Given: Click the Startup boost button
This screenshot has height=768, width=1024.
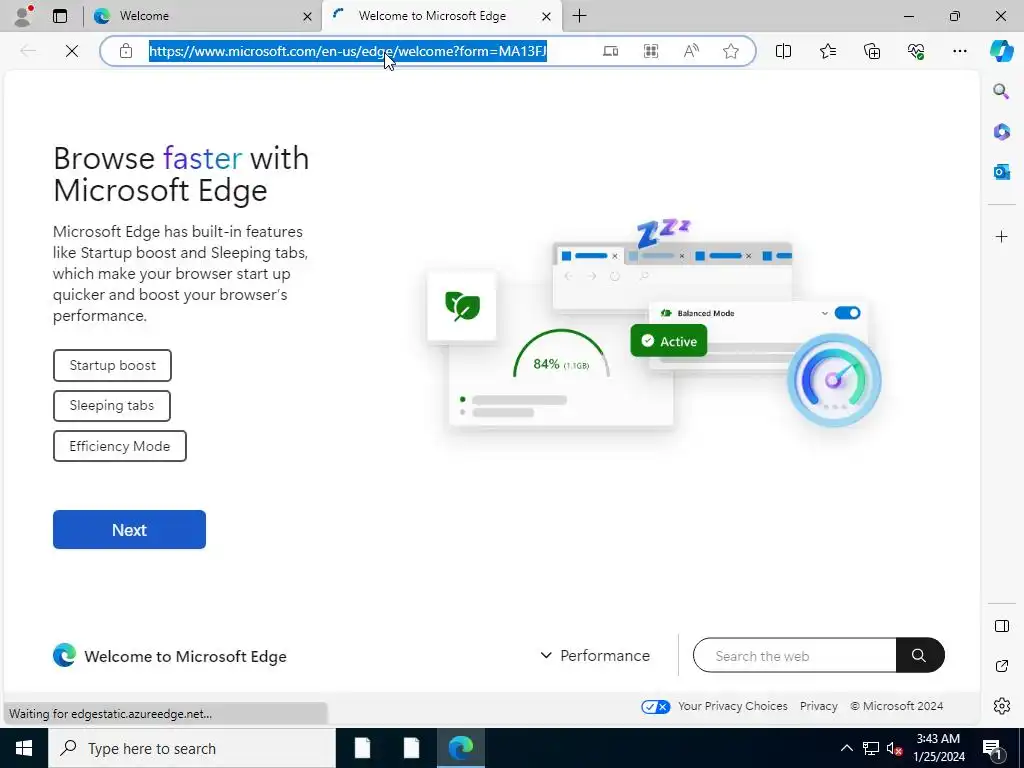Looking at the screenshot, I should pyautogui.click(x=112, y=365).
